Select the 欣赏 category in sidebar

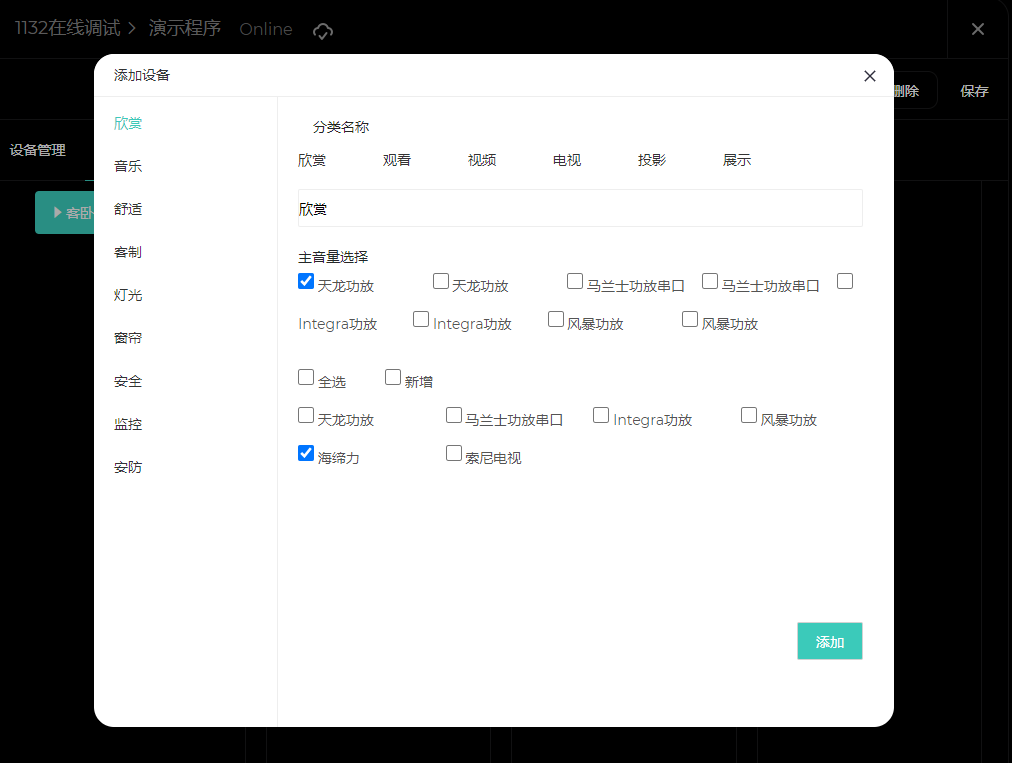128,123
